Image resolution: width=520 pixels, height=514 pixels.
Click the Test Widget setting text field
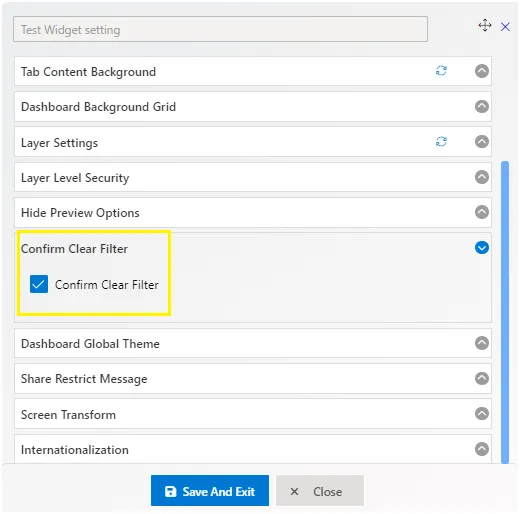point(220,29)
